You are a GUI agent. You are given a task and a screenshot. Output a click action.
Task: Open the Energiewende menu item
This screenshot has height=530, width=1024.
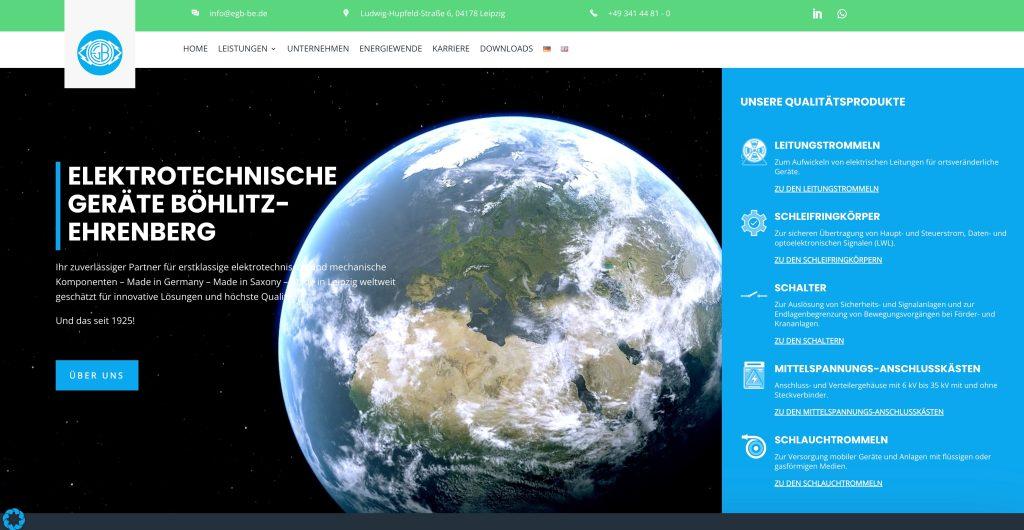[x=390, y=49]
